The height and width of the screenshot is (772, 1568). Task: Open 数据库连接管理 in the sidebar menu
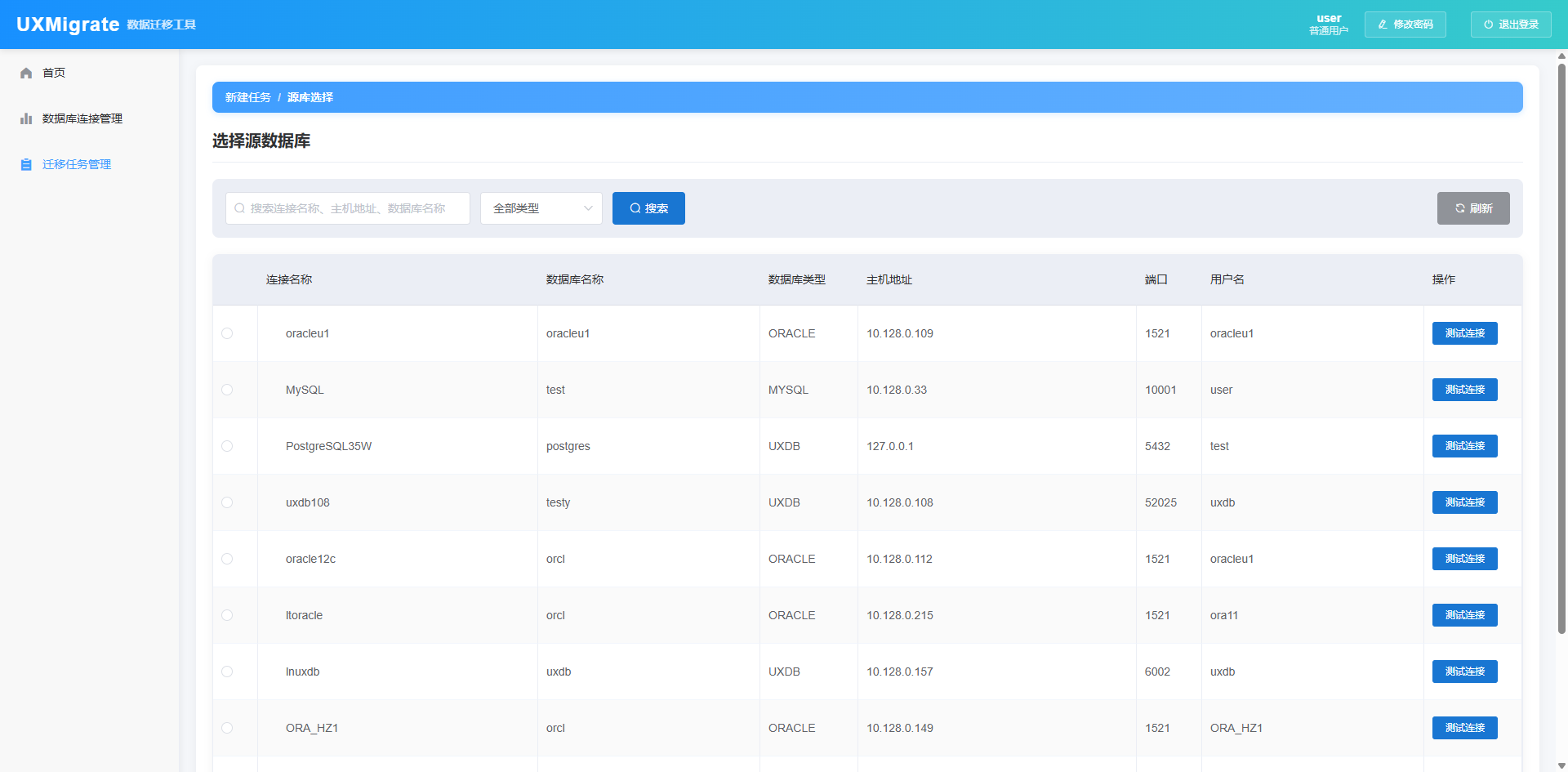pyautogui.click(x=82, y=119)
